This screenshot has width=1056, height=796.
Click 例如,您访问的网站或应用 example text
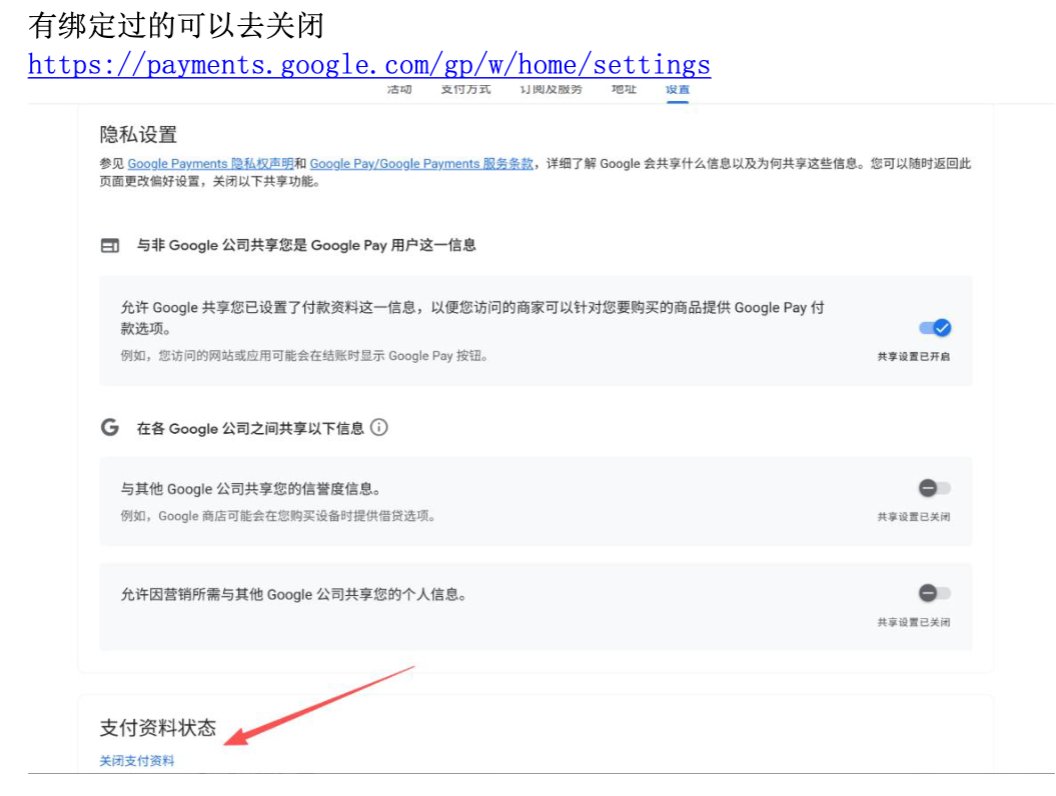(304, 356)
